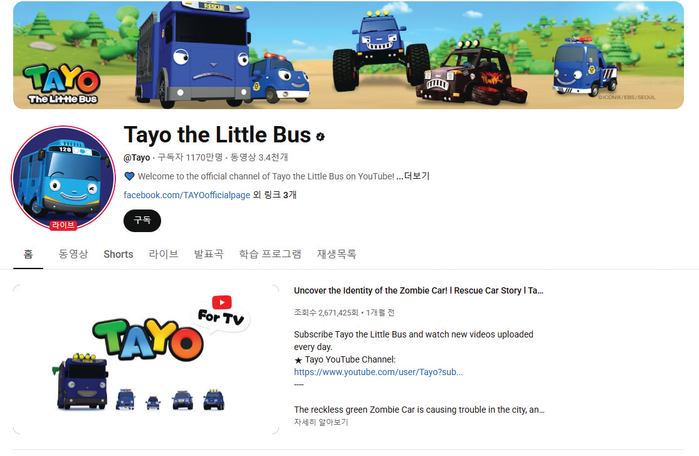Click the blue heart icon in the description

129,177
